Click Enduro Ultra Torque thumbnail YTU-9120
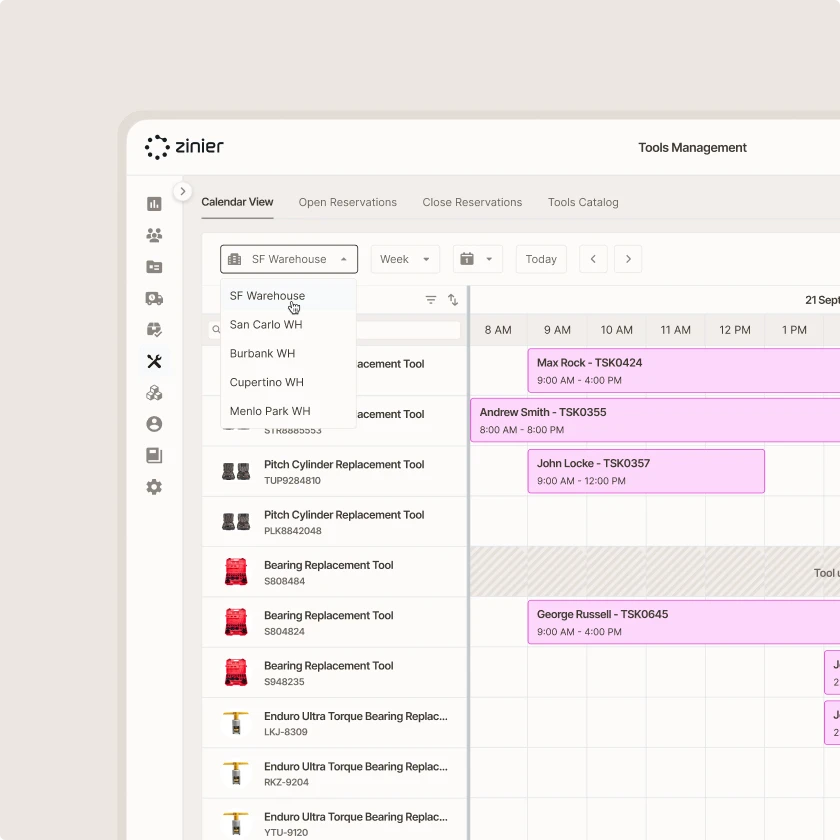 point(236,824)
